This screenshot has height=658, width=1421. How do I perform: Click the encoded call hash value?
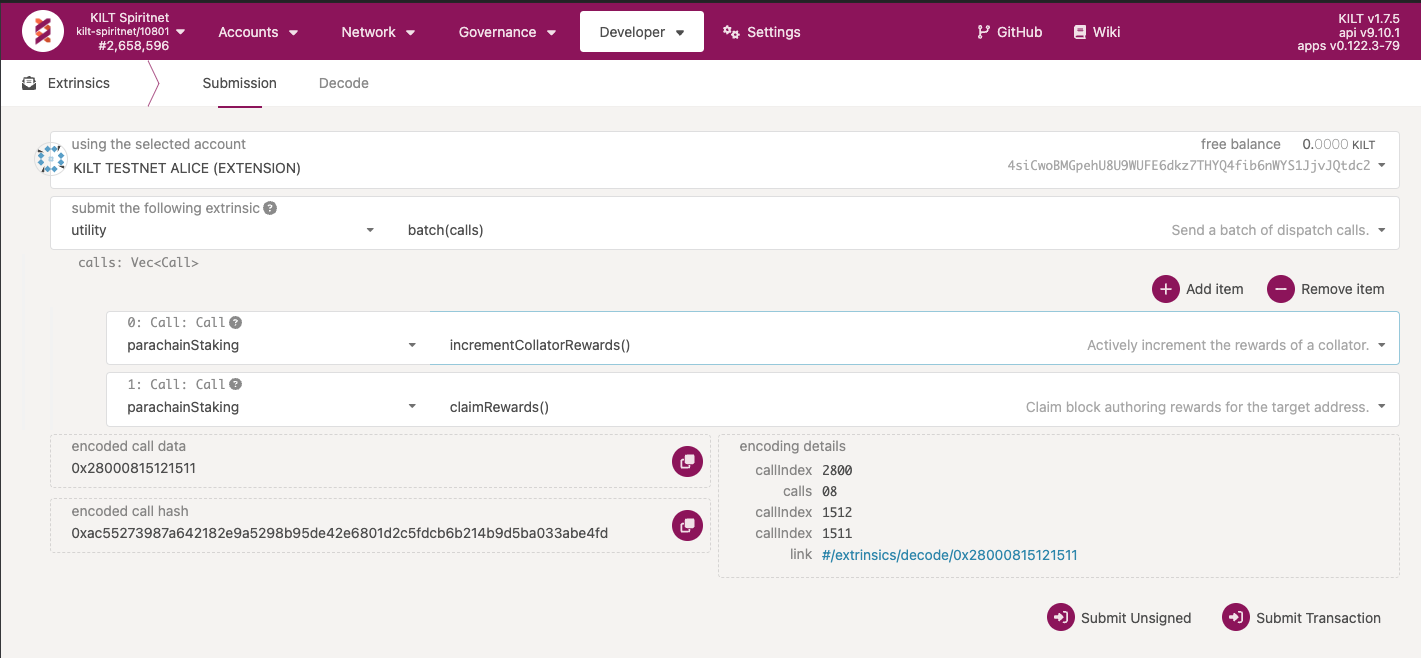340,533
